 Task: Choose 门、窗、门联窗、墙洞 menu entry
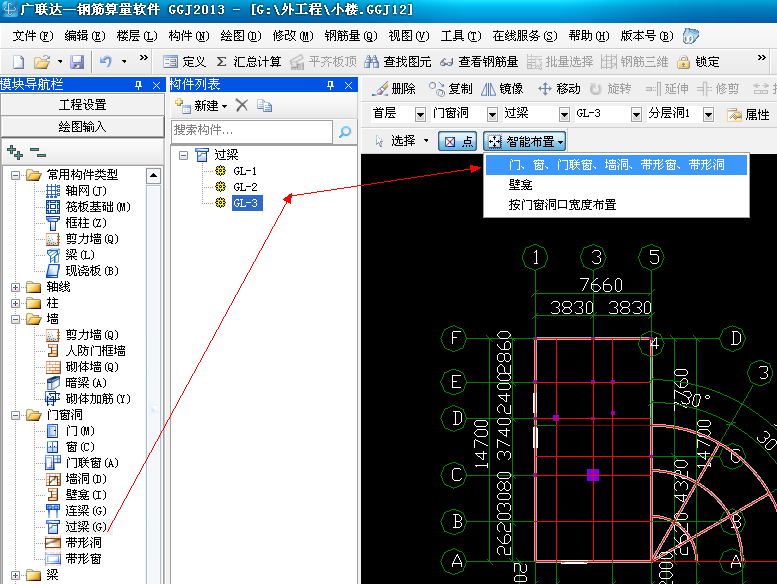[616, 165]
